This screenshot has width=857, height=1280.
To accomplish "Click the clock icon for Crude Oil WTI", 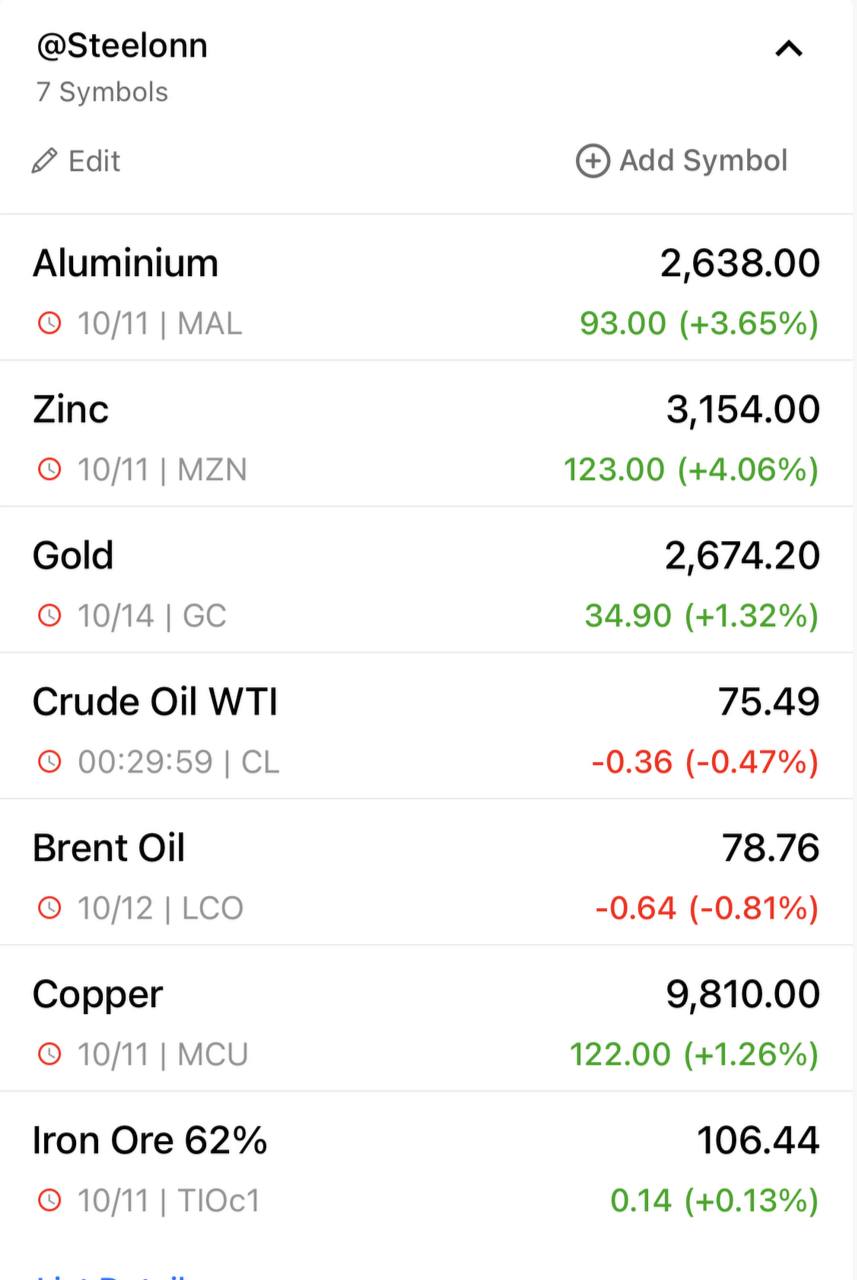I will (49, 762).
